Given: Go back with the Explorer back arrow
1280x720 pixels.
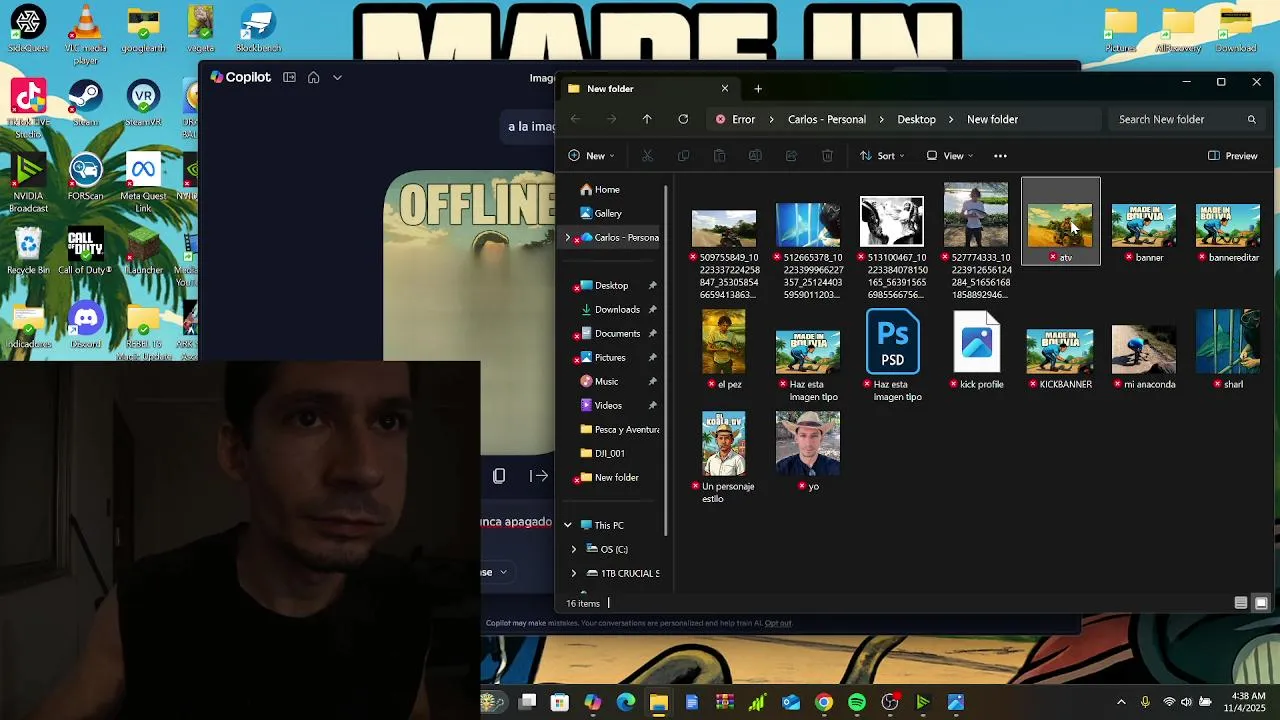Looking at the screenshot, I should (x=575, y=119).
